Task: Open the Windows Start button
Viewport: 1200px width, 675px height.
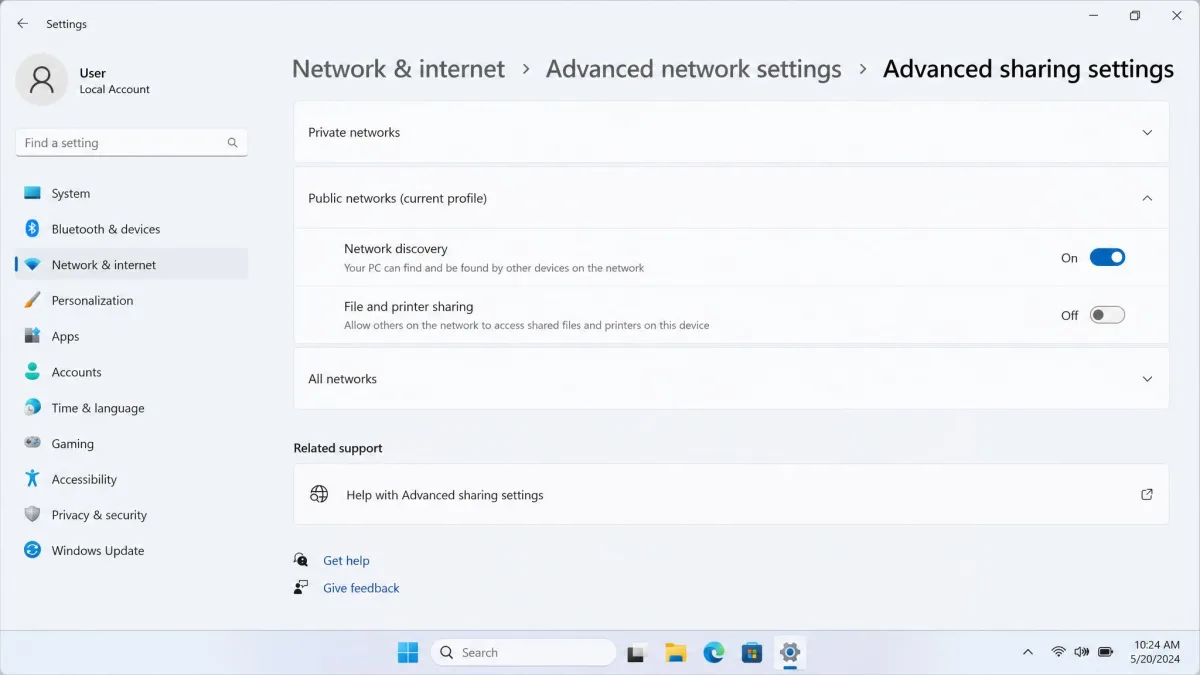Action: (408, 652)
